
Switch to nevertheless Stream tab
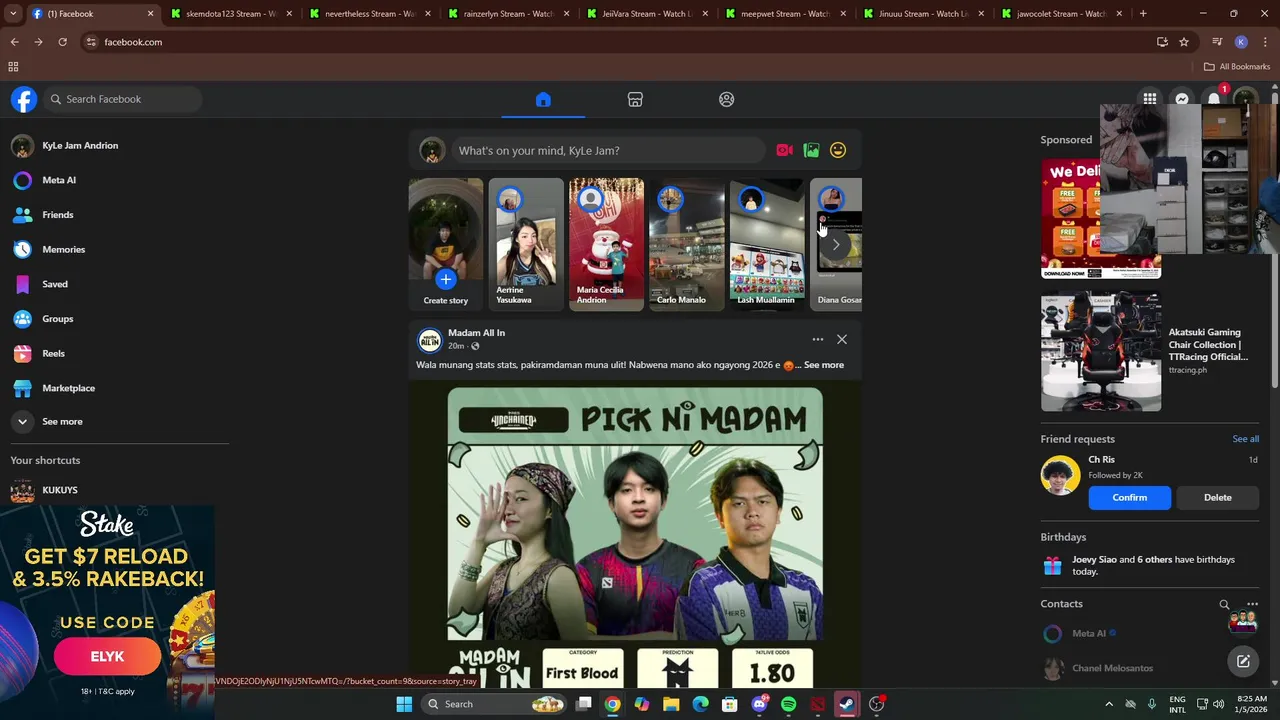tap(369, 14)
